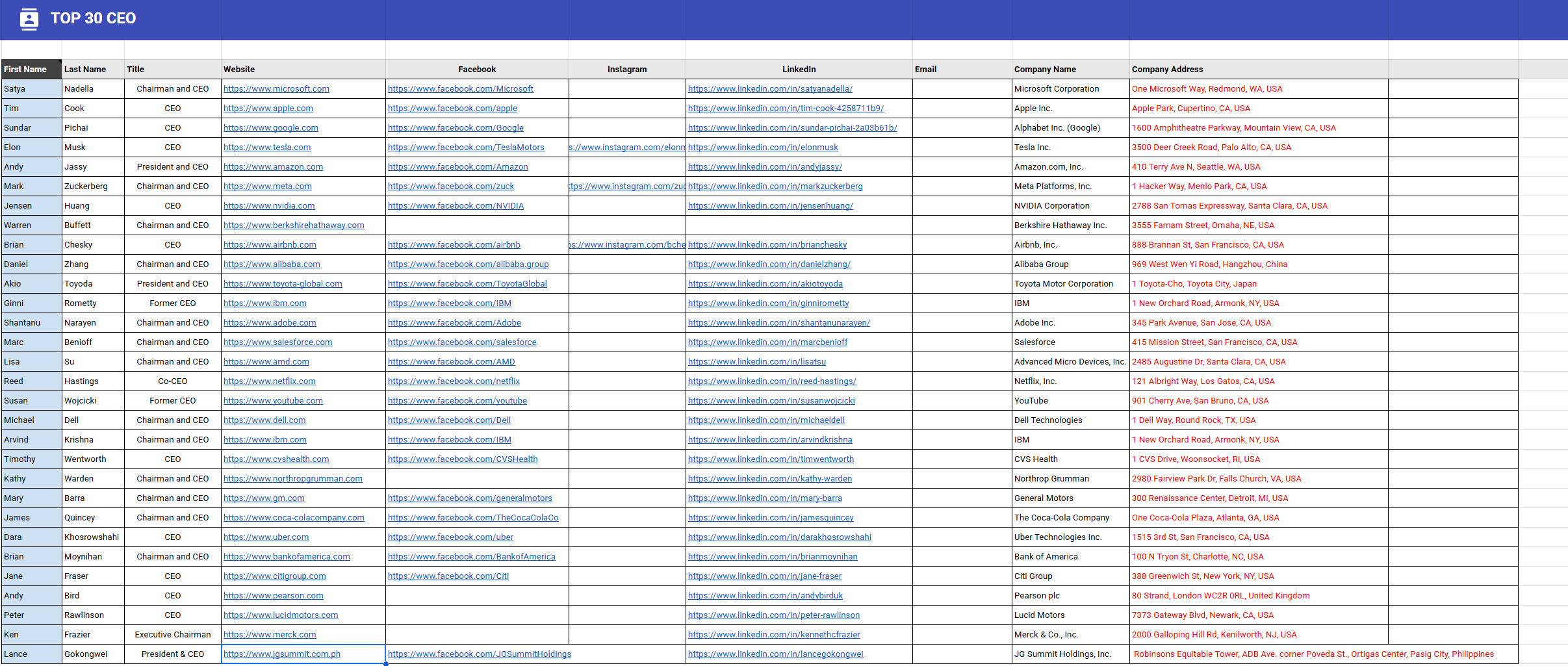Select the Company Address column header
The height and width of the screenshot is (666, 1568).
1259,70
